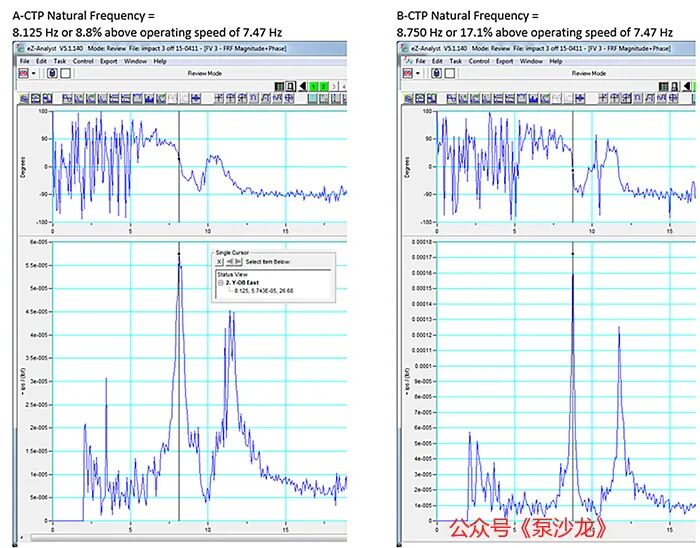Select the 2. Y-OB East tree item
This screenshot has height=548, width=700.
click(x=242, y=283)
